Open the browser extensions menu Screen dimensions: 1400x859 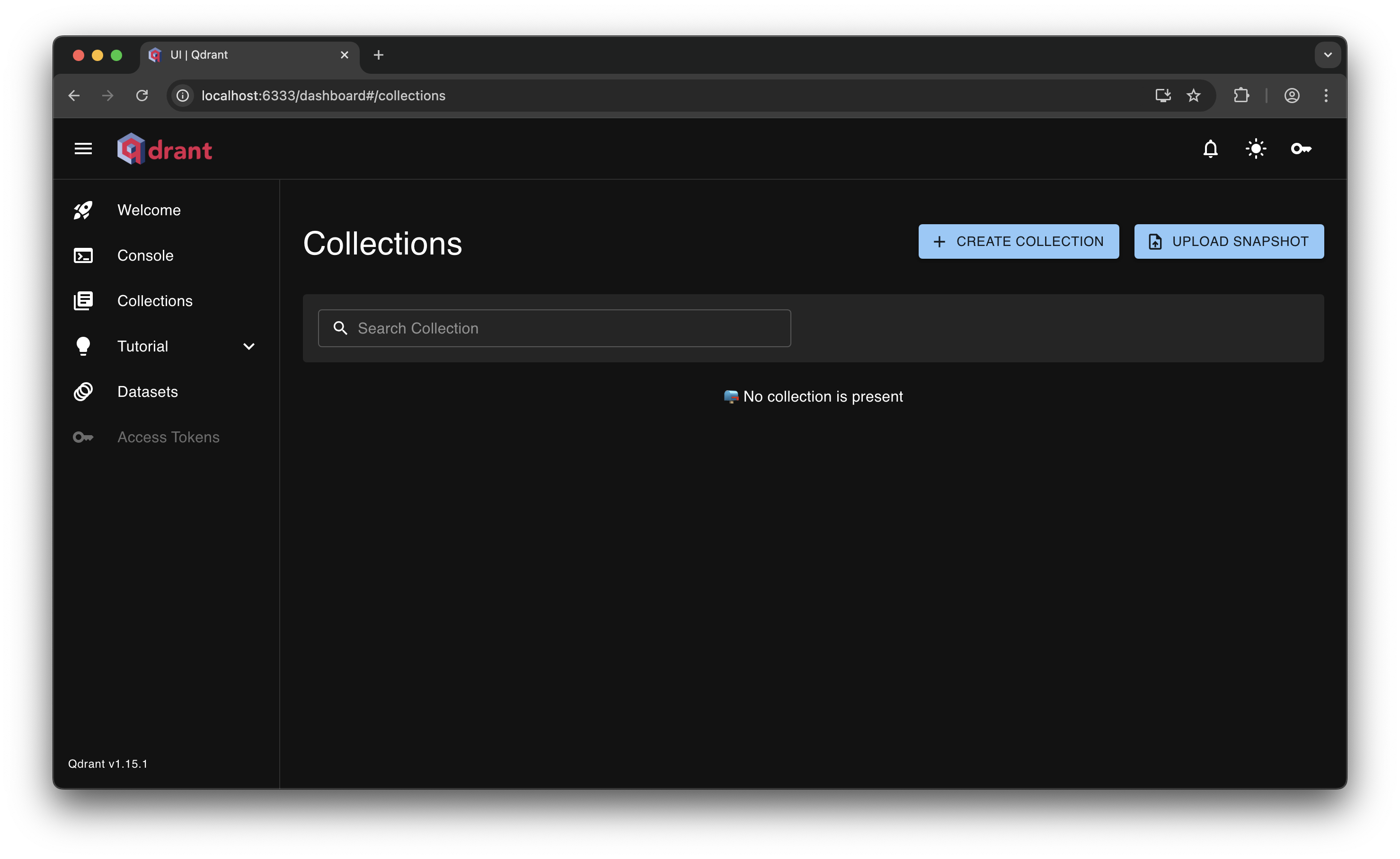1241,96
